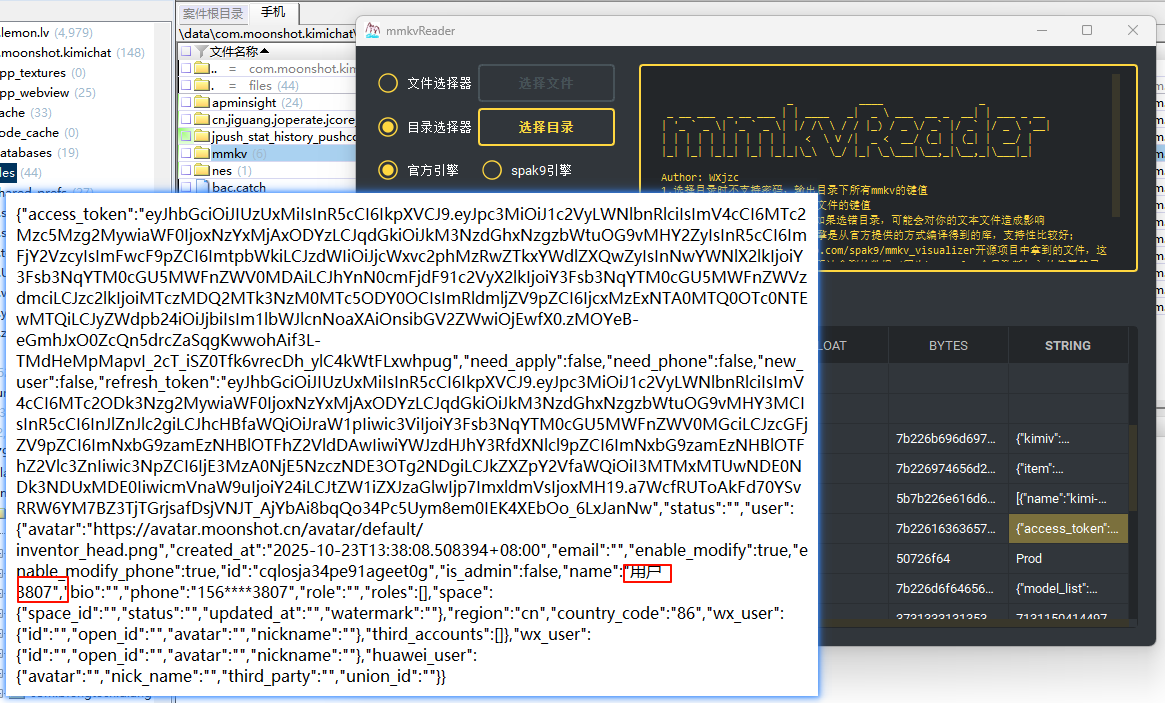Screen dimensions: 1165x703
Task: Click the data table vertical scrollbar thumb
Action: (1132, 468)
